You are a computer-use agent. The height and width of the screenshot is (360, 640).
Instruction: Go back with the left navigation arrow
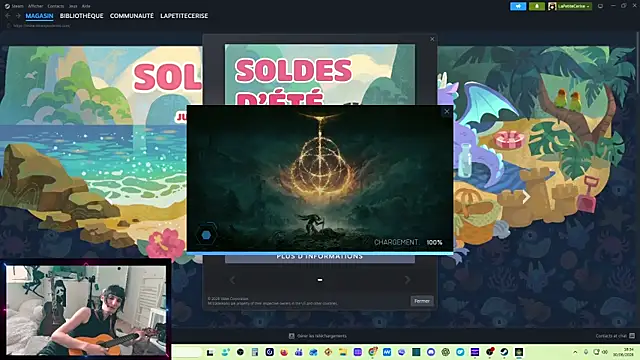click(x=8, y=16)
